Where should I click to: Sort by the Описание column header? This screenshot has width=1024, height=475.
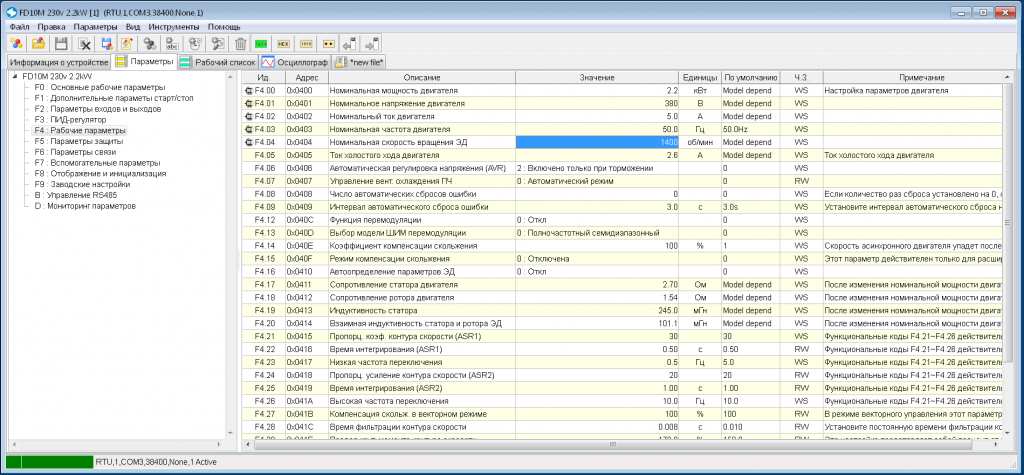click(422, 77)
